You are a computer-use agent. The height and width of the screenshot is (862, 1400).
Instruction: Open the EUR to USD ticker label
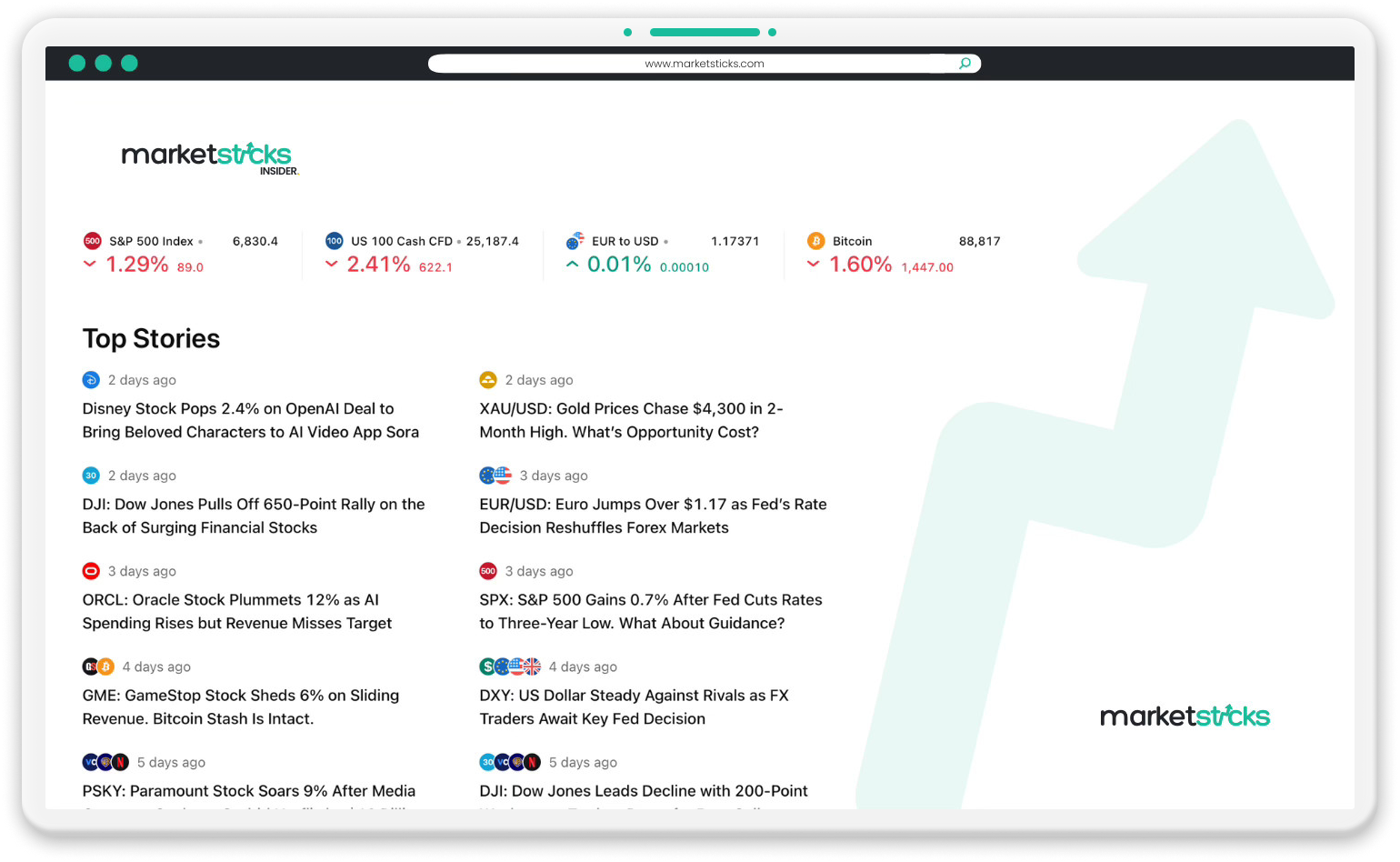click(625, 241)
